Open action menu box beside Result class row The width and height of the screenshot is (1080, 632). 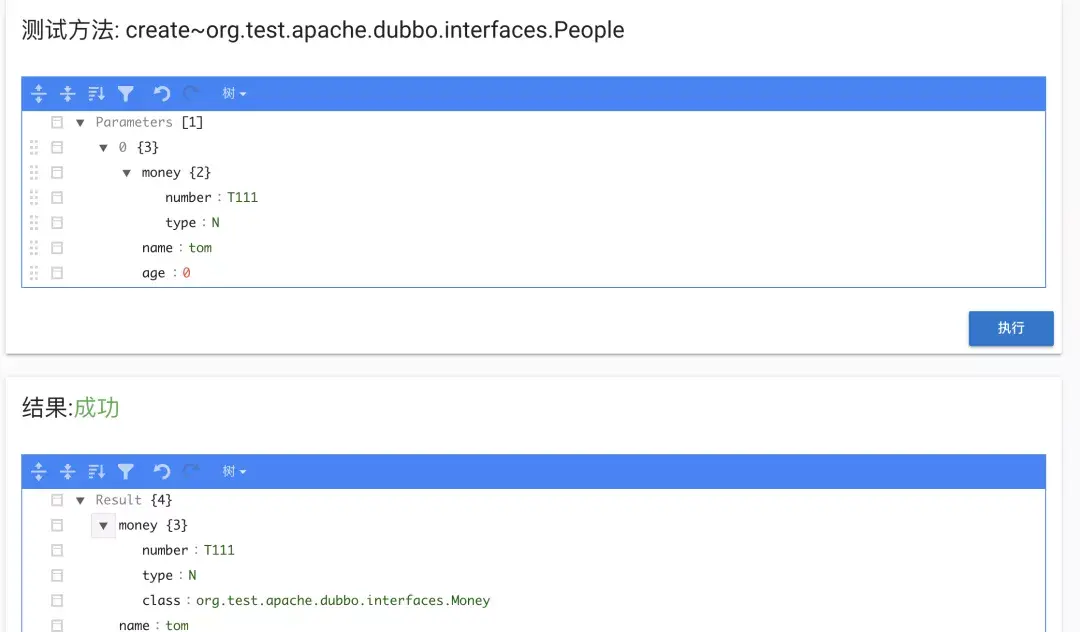pos(57,600)
